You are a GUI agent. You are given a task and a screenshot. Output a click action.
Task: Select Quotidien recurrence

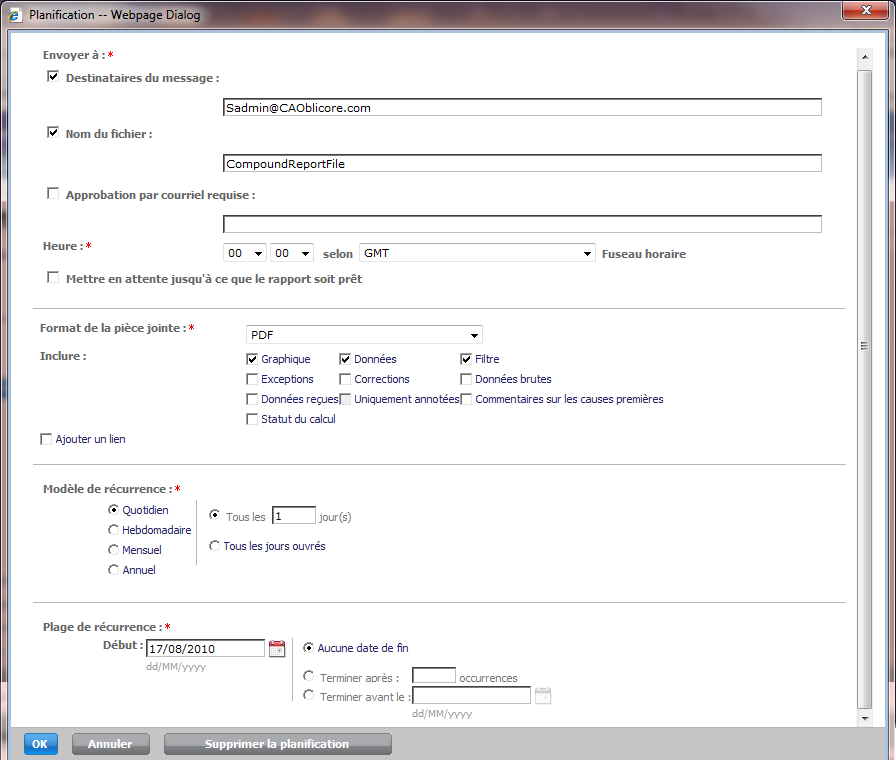[x=113, y=509]
